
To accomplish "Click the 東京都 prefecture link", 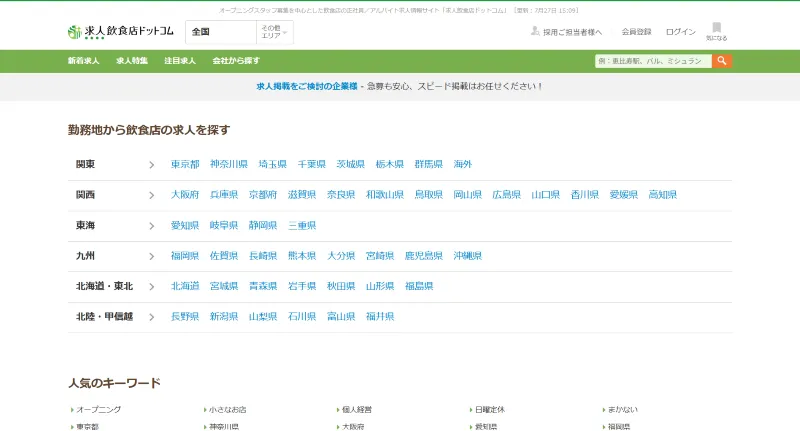I will tap(185, 164).
